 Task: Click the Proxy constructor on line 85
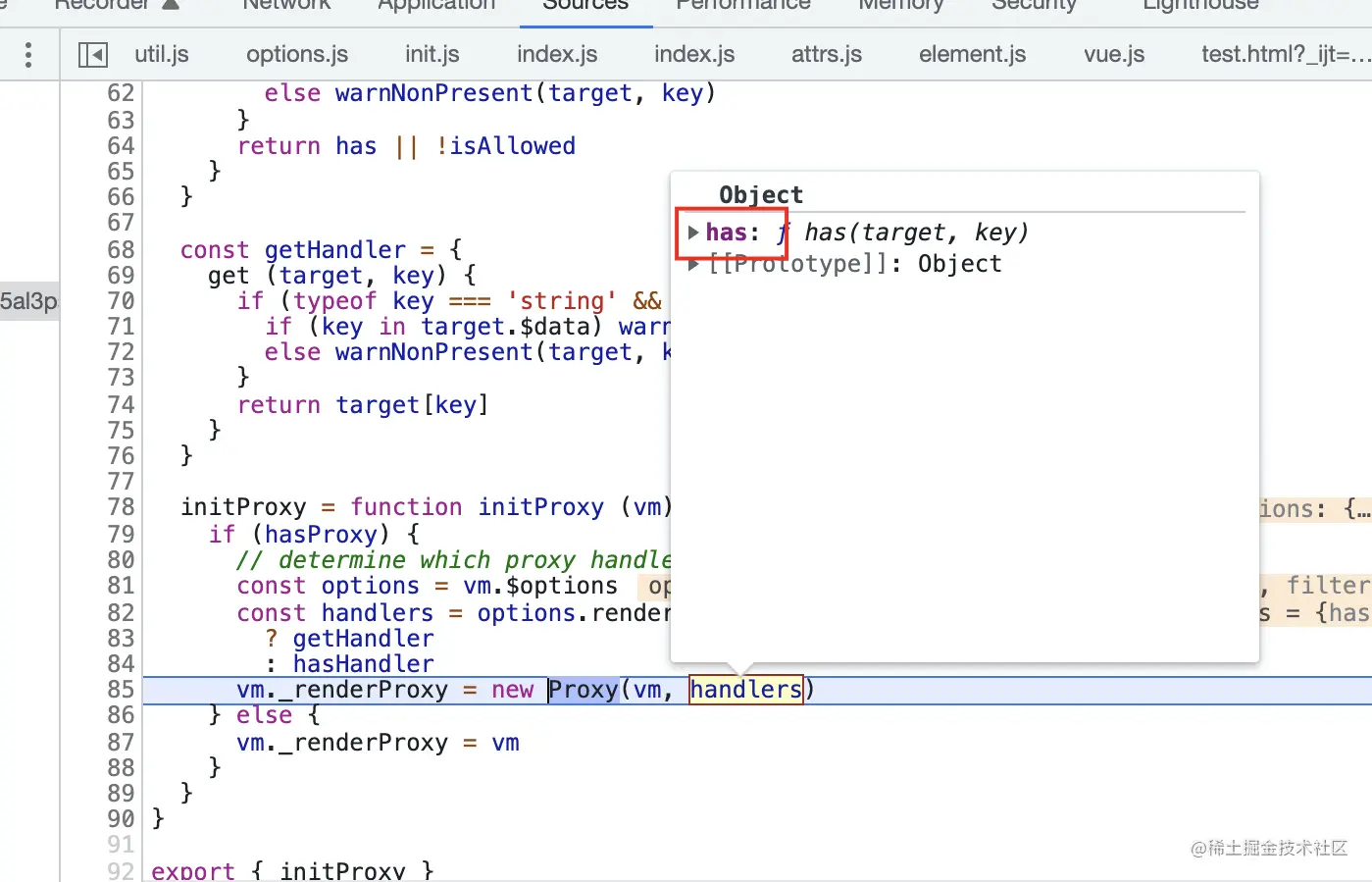pyautogui.click(x=584, y=690)
